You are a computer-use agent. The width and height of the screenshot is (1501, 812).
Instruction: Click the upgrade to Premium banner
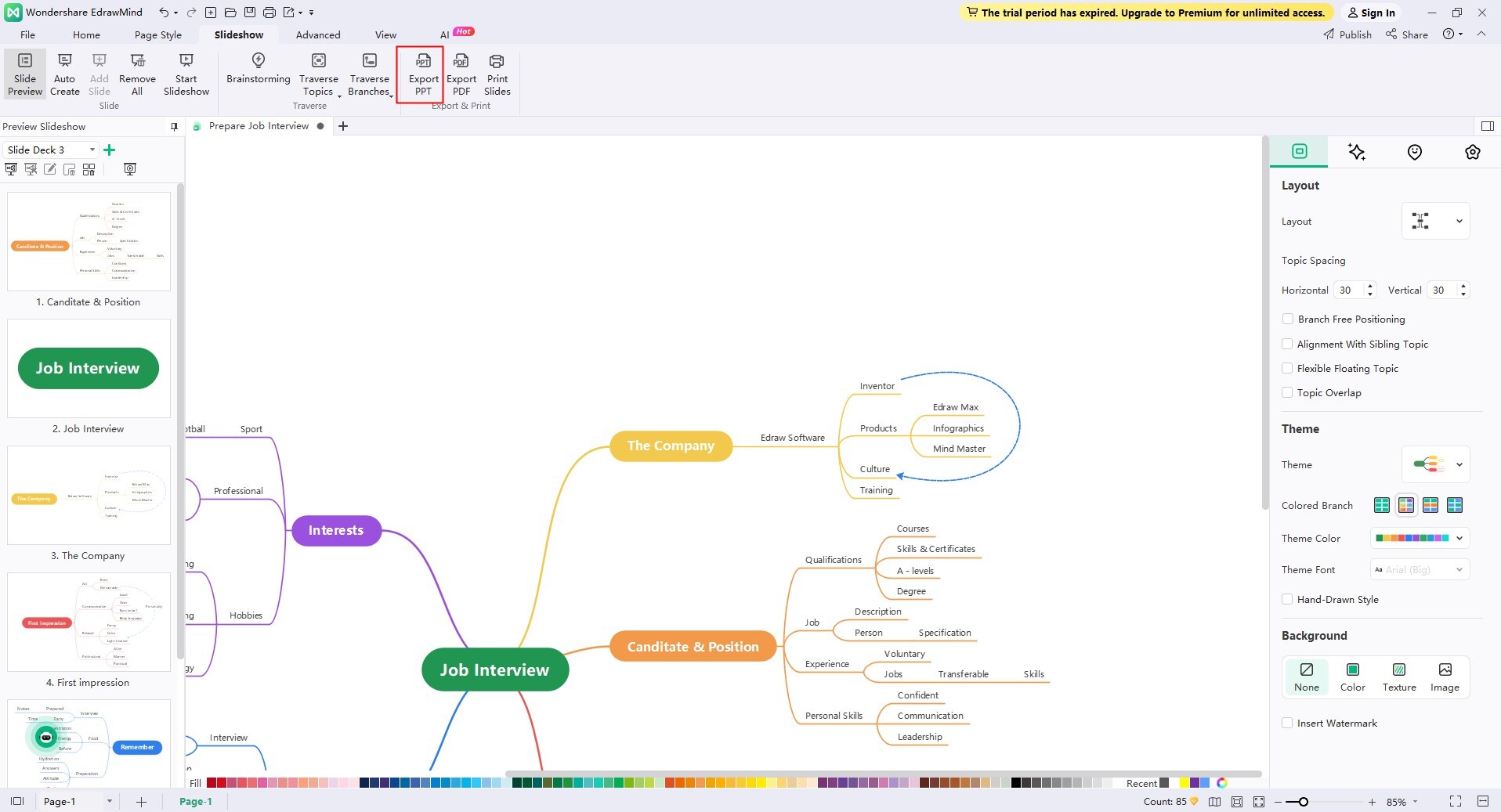[x=1145, y=13]
